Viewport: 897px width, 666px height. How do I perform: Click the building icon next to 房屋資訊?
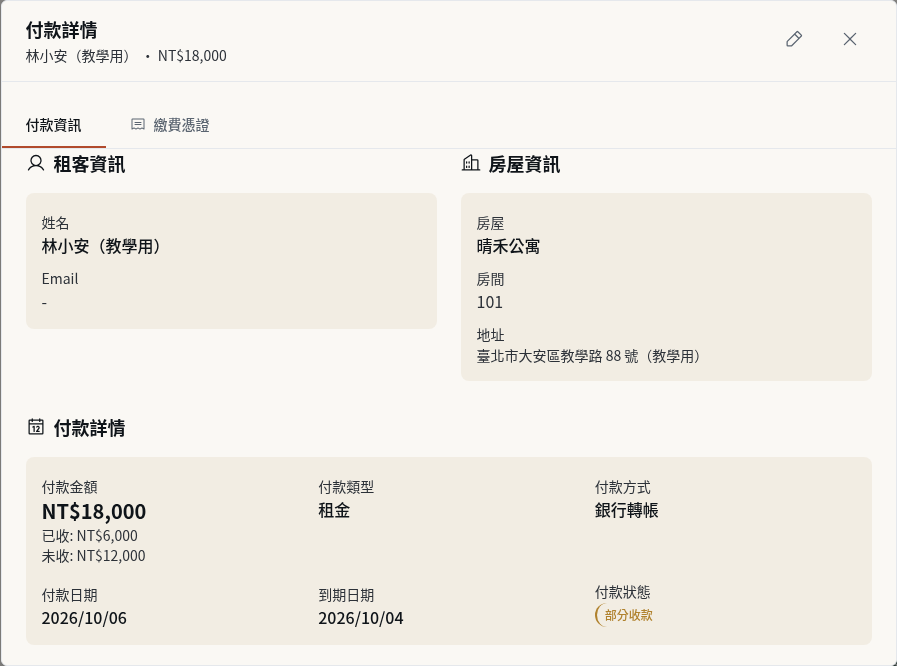471,164
